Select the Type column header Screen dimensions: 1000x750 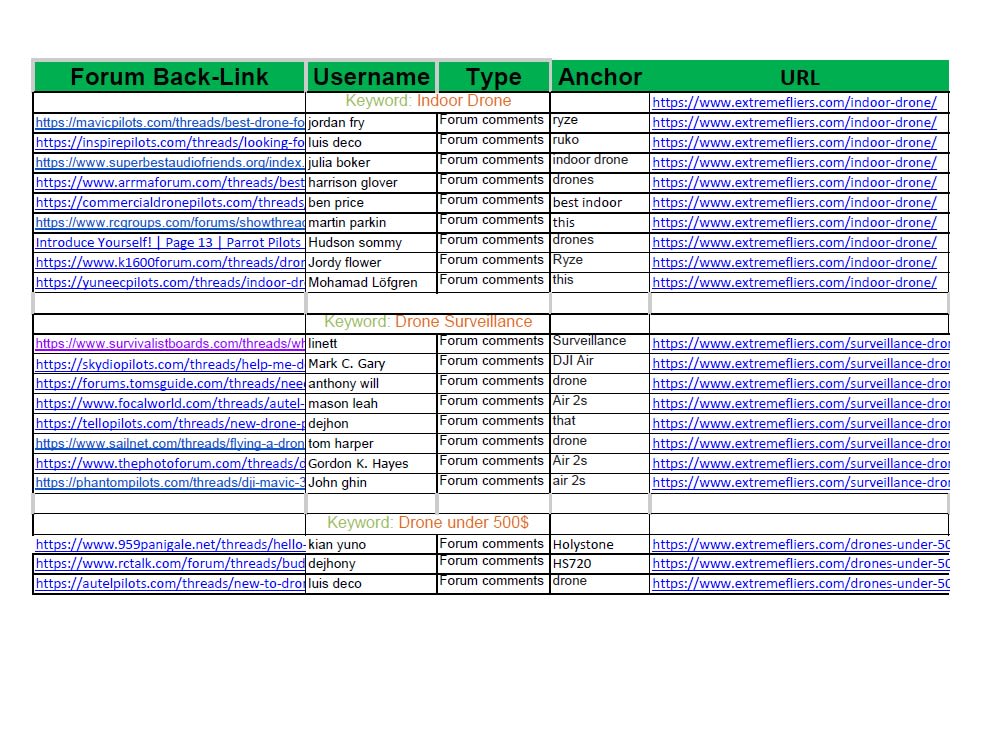pos(494,77)
